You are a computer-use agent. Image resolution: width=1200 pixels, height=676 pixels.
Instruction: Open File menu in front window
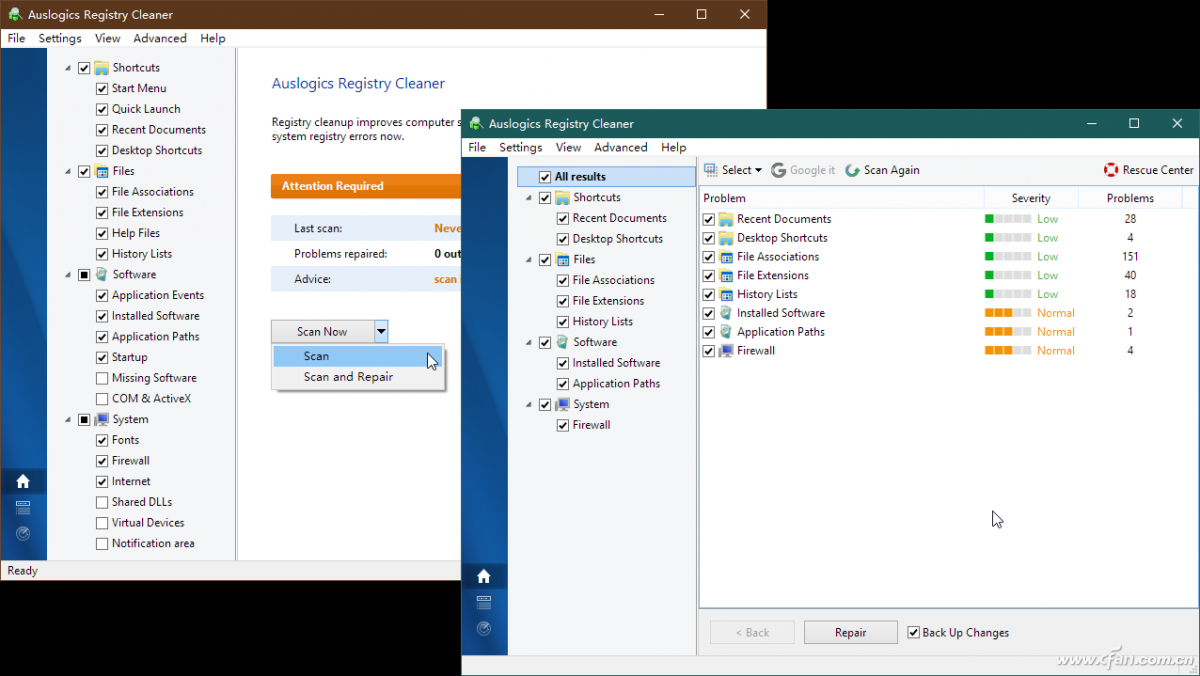click(x=477, y=147)
